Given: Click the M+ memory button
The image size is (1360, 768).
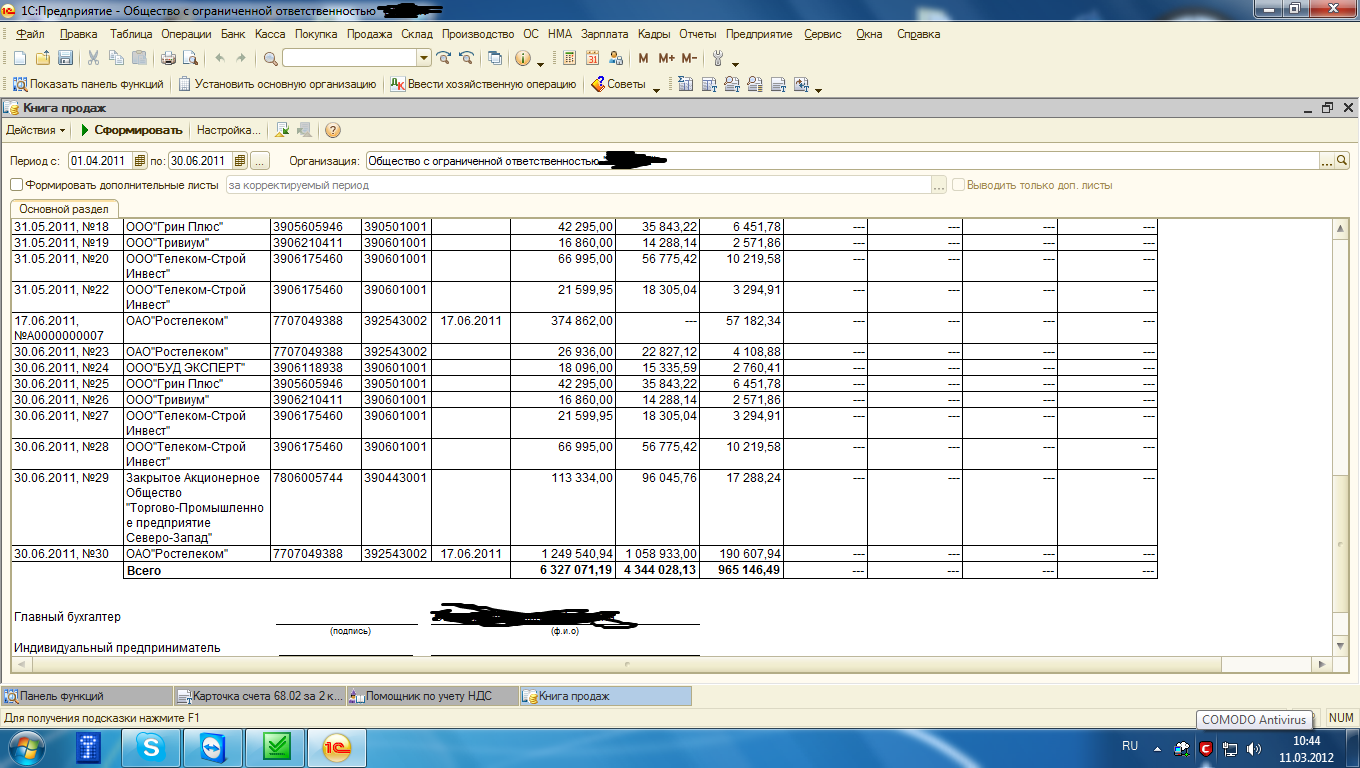Looking at the screenshot, I should click(666, 58).
